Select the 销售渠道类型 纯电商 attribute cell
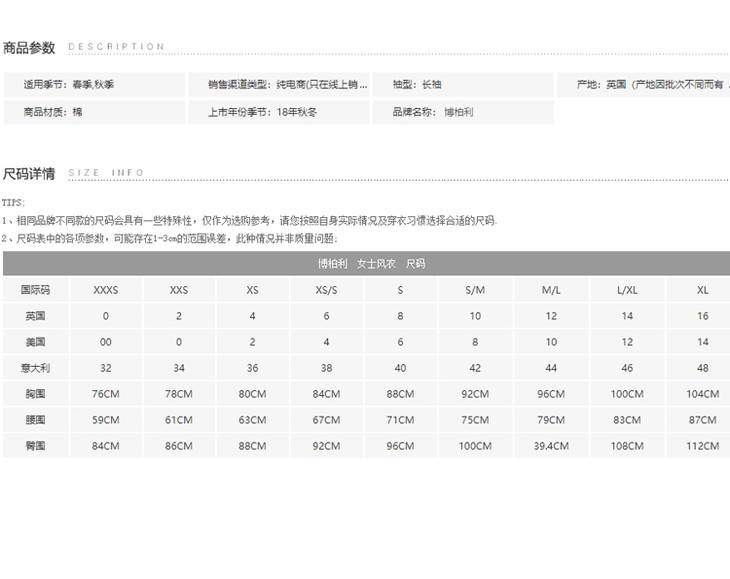730x579 pixels. point(278,85)
